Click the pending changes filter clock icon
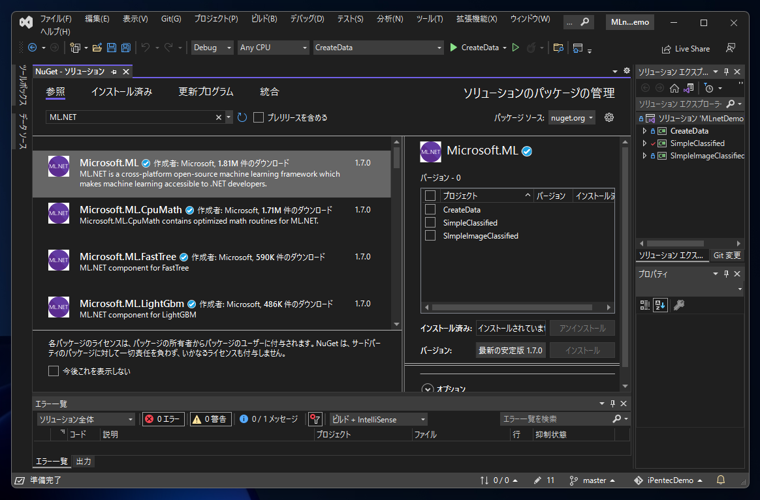This screenshot has height=500, width=760. point(709,88)
